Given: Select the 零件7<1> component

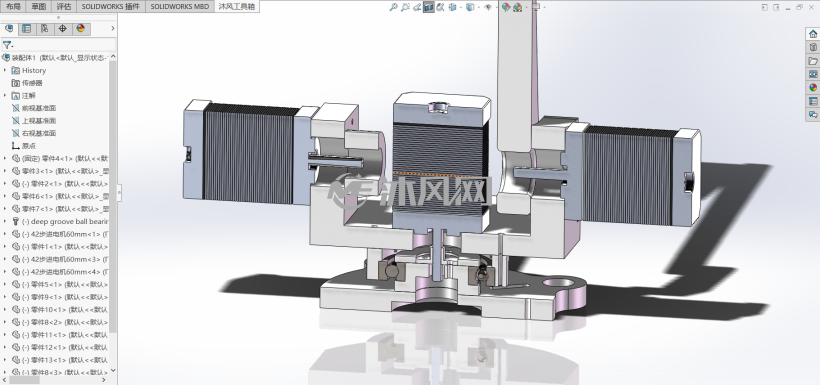Looking at the screenshot, I should pos(60,209).
